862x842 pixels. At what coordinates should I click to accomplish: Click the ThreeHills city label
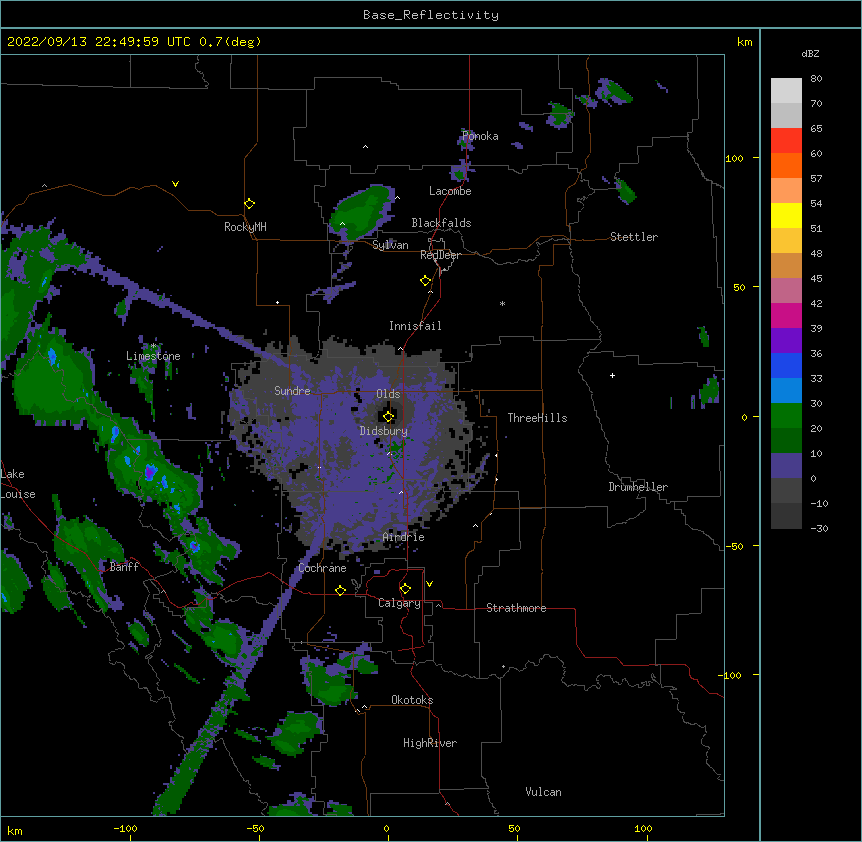pyautogui.click(x=537, y=418)
